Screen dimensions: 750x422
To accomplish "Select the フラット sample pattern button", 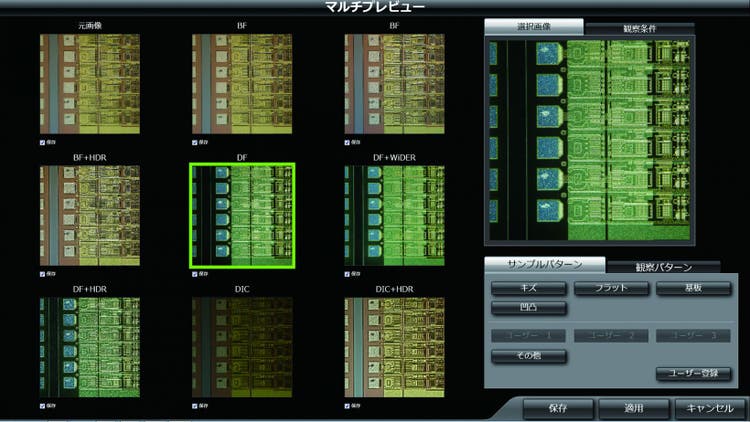I will pyautogui.click(x=611, y=288).
